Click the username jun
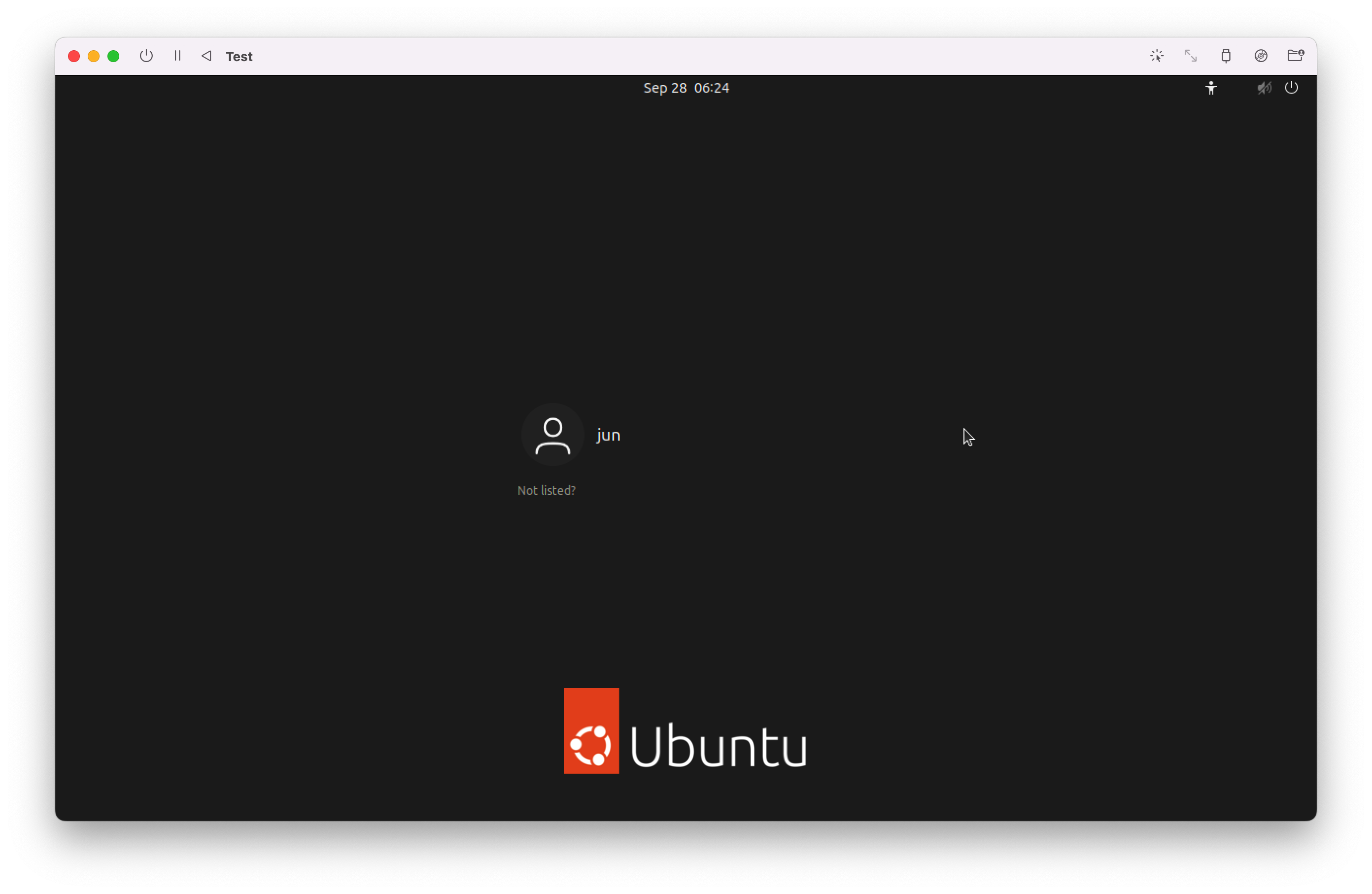The image size is (1372, 894). 608,435
